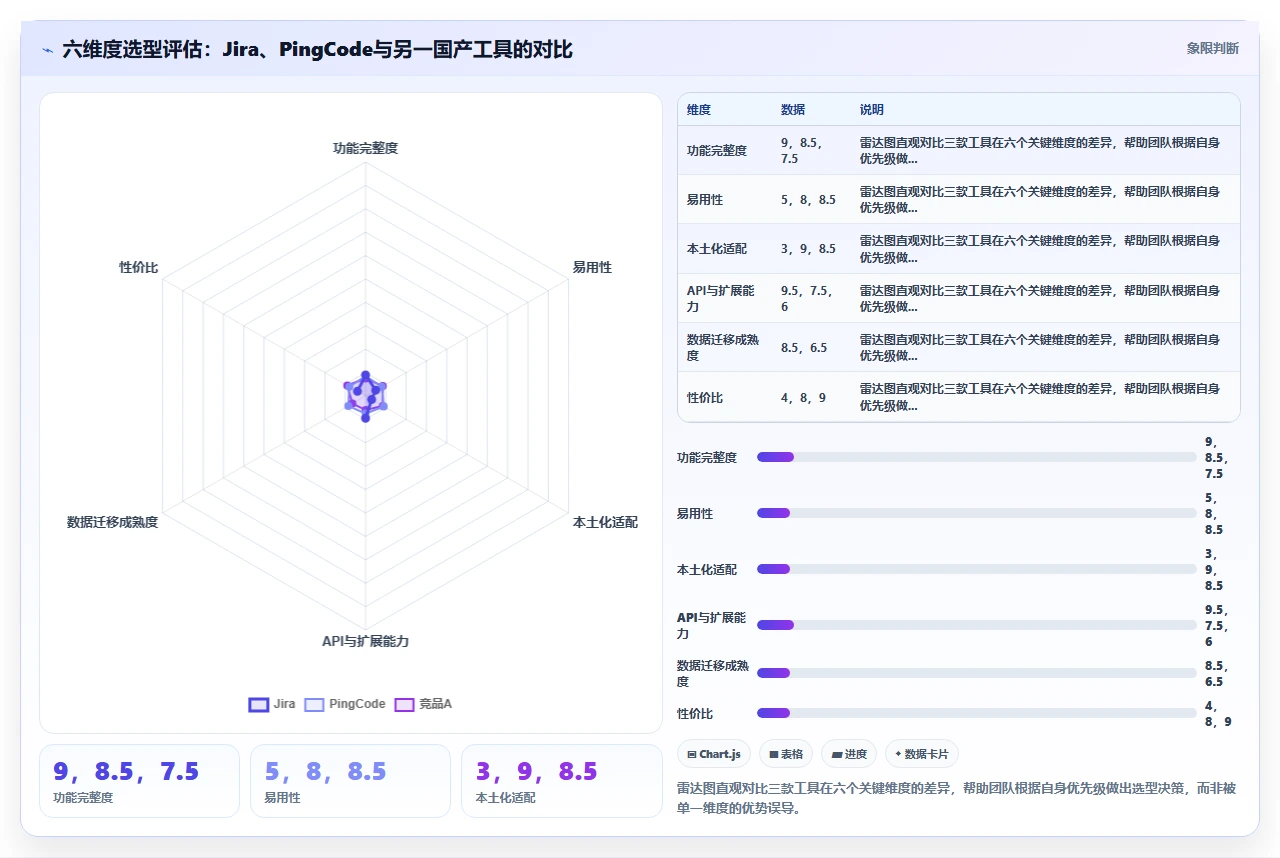The height and width of the screenshot is (858, 1280).
Task: Open the 本土化适配 data card
Action: (x=562, y=781)
